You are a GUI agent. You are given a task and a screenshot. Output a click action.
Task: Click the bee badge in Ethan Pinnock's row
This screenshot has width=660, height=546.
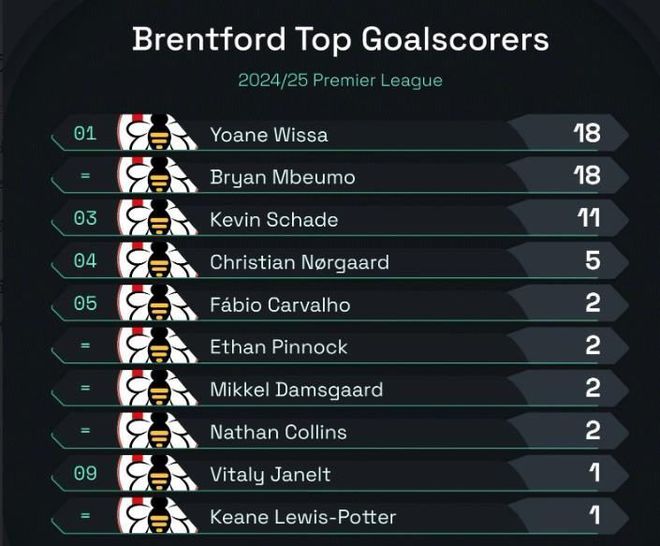[157, 347]
